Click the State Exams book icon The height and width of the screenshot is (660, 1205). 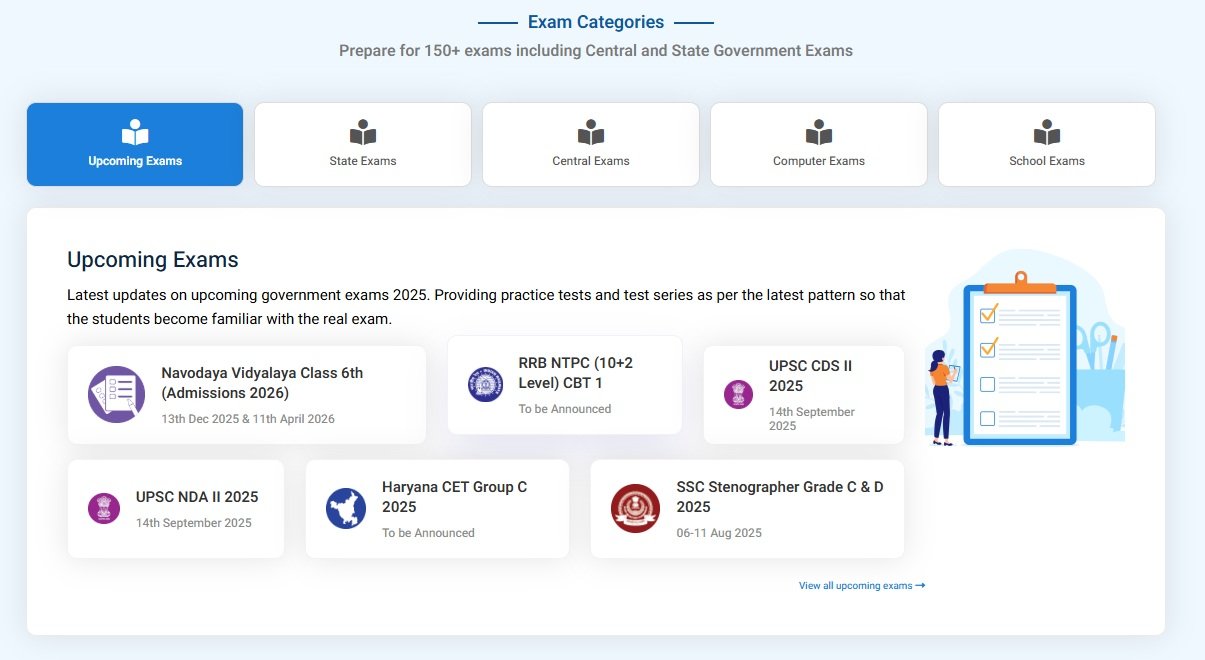coord(363,132)
